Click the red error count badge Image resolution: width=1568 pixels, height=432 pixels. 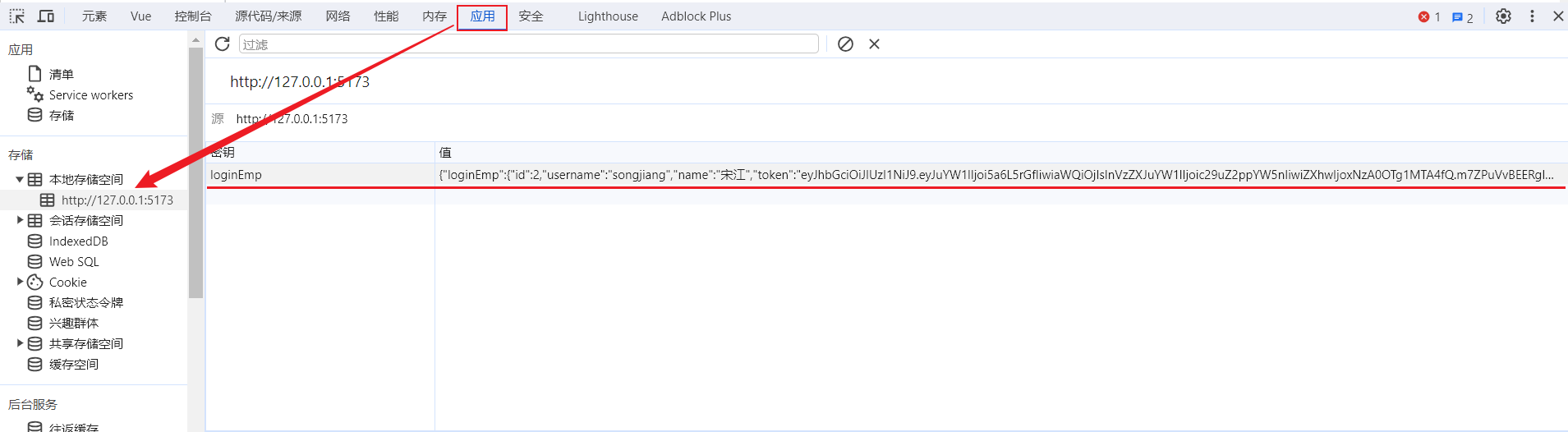[1429, 16]
